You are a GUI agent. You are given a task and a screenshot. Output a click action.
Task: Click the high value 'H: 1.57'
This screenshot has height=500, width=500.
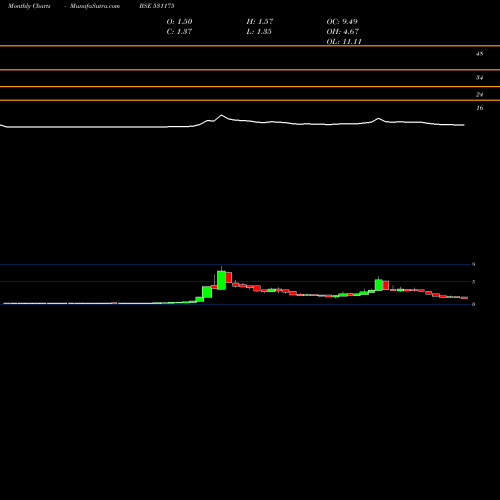[260, 22]
